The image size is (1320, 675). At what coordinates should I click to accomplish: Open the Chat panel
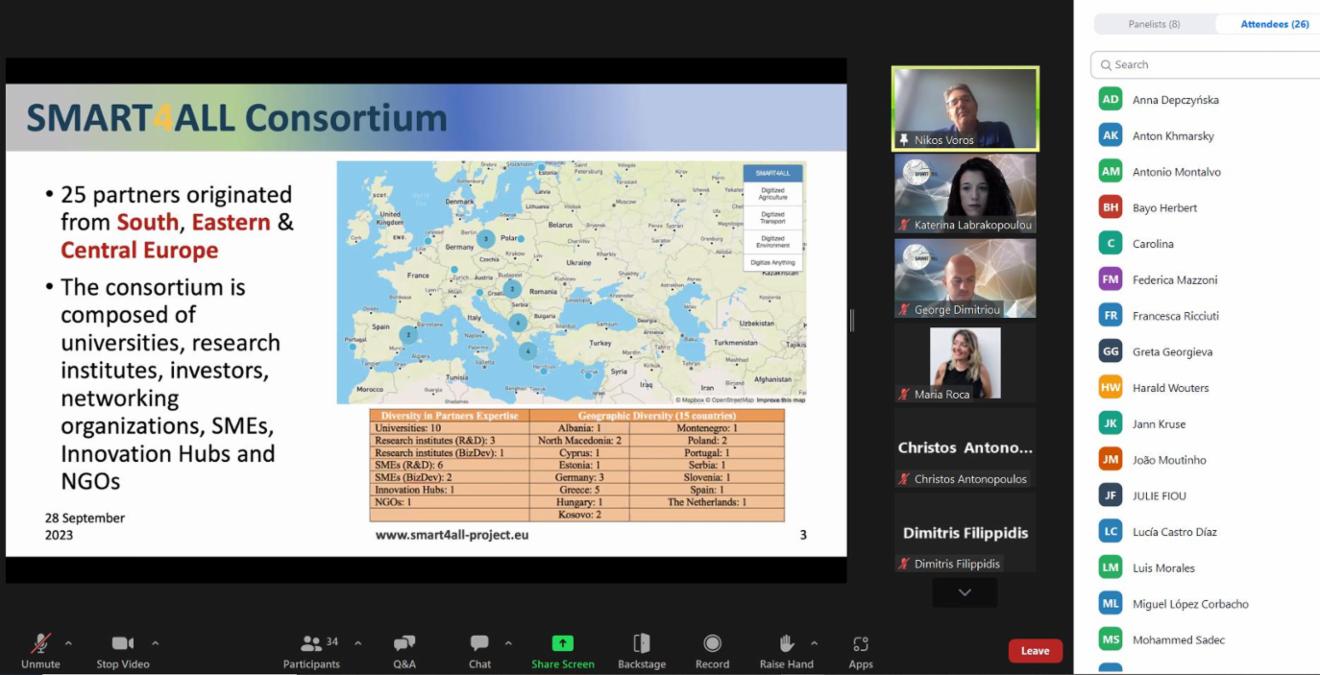(480, 650)
